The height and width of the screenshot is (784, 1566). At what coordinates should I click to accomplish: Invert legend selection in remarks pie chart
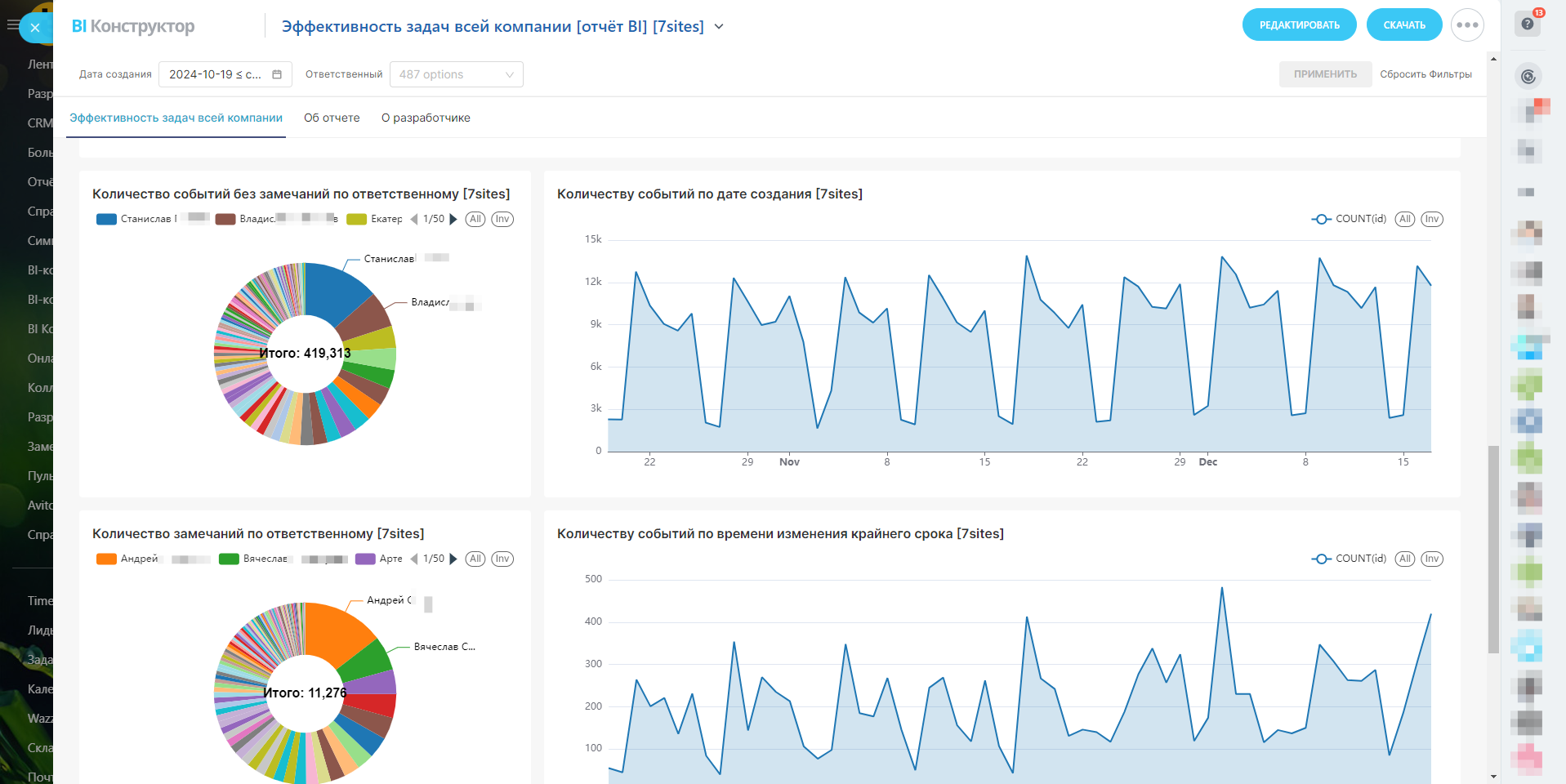502,559
